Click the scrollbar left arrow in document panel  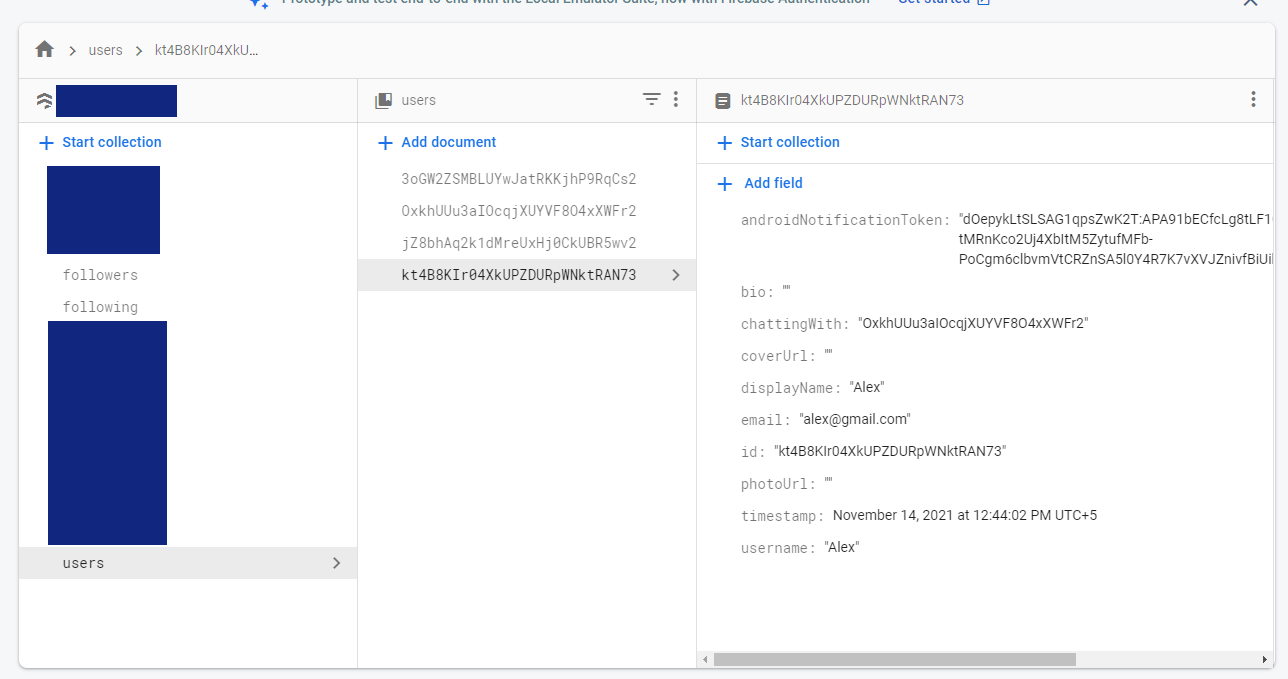(x=705, y=660)
